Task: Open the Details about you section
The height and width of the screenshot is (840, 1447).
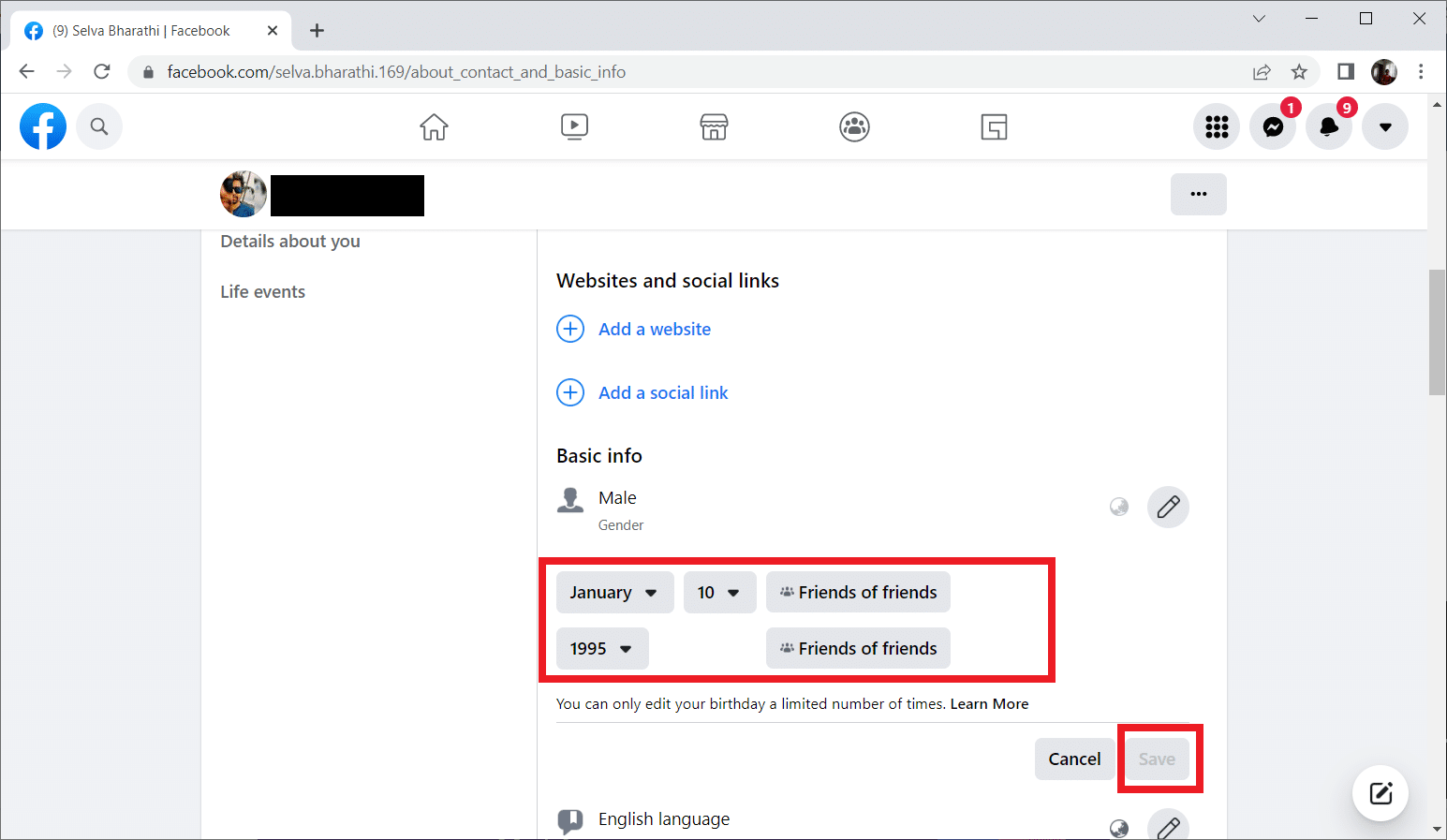Action: tap(290, 242)
